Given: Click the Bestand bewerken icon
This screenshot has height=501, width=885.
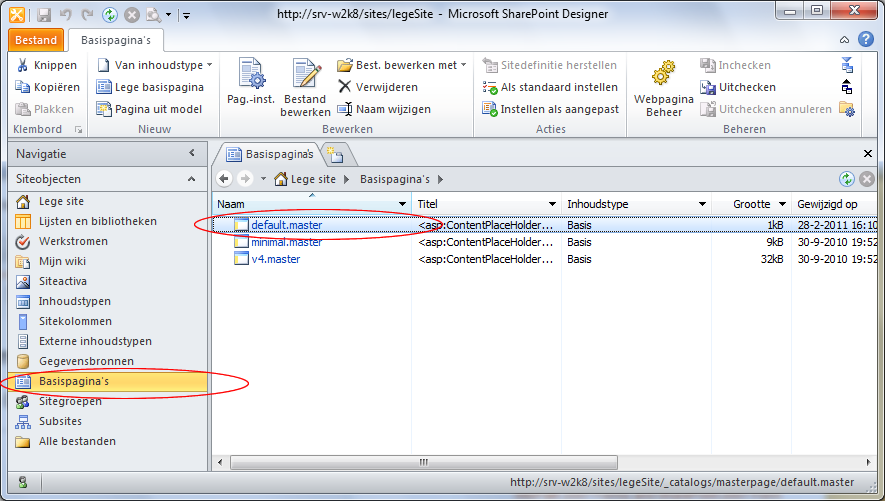Looking at the screenshot, I should [x=306, y=73].
